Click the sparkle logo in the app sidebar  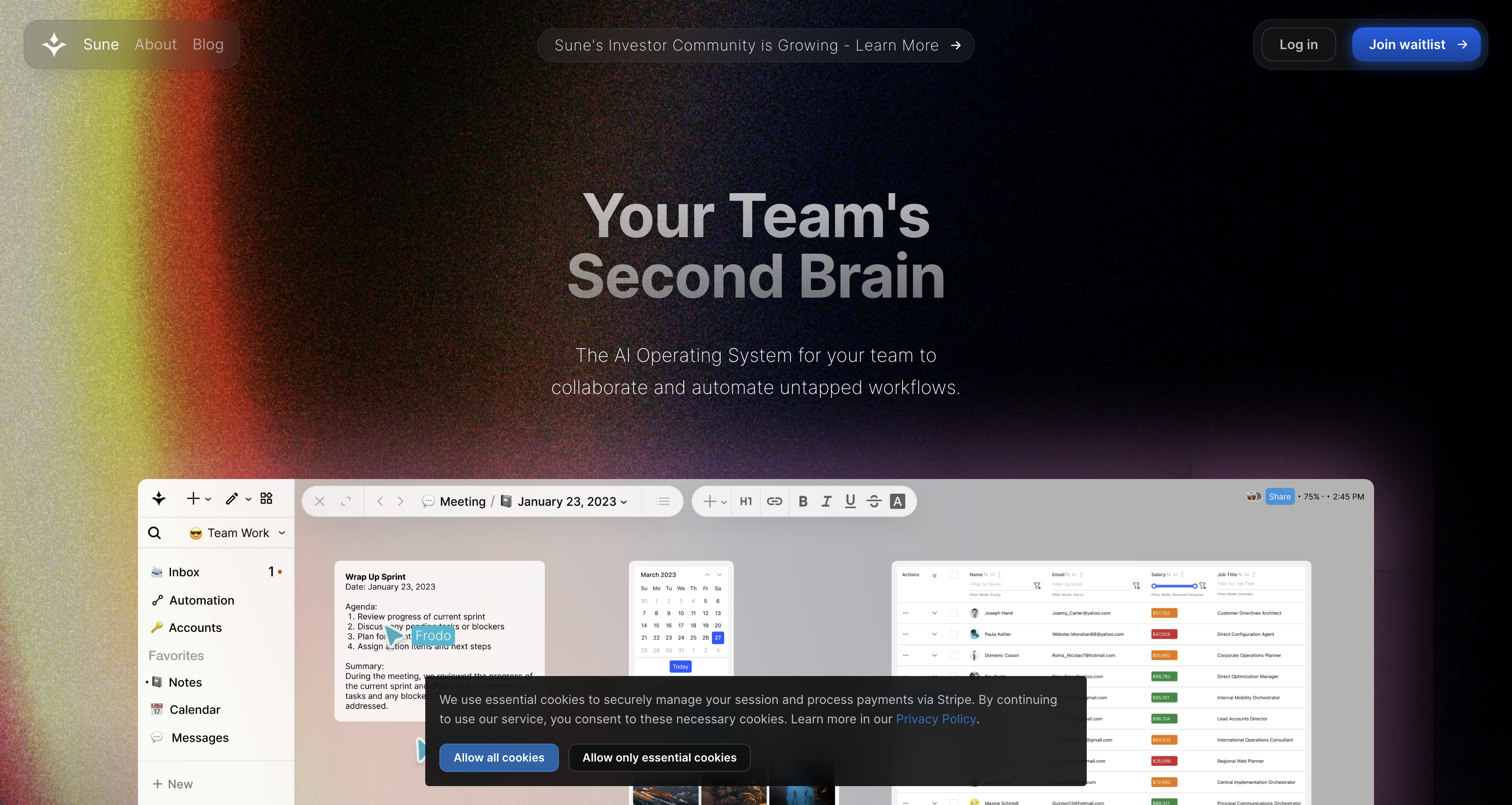pyautogui.click(x=158, y=499)
